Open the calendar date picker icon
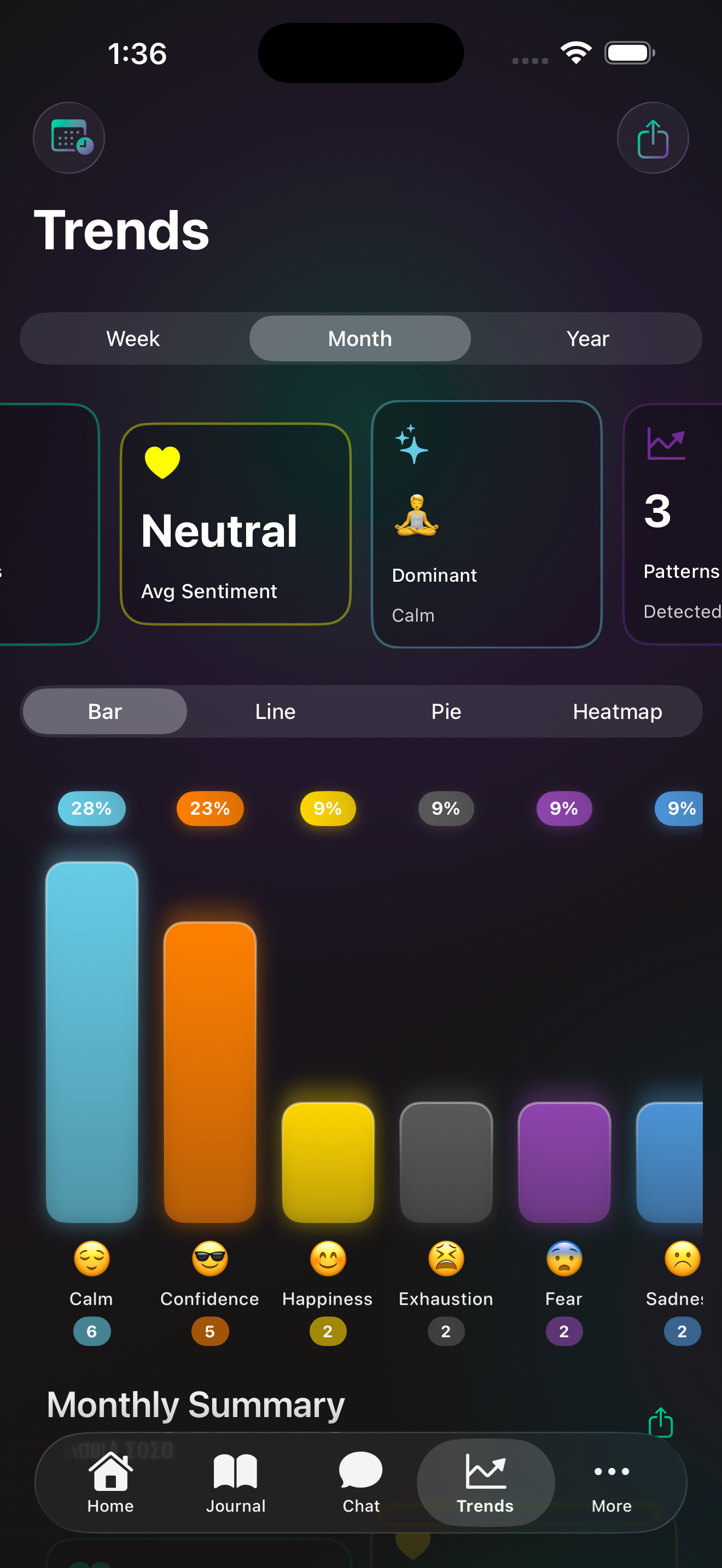Viewport: 722px width, 1568px height. pyautogui.click(x=69, y=138)
